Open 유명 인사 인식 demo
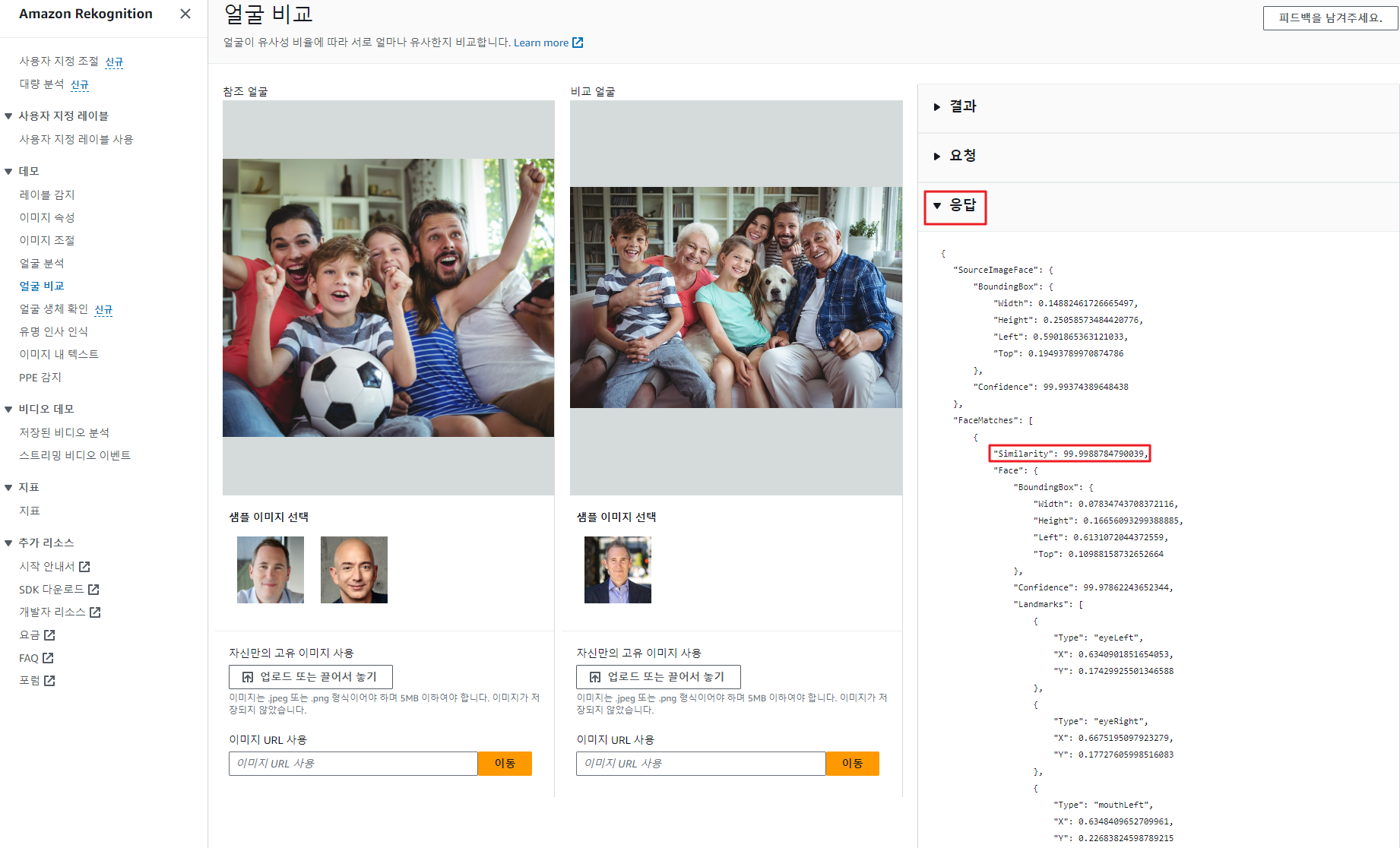This screenshot has width=1400, height=848. pyautogui.click(x=53, y=331)
